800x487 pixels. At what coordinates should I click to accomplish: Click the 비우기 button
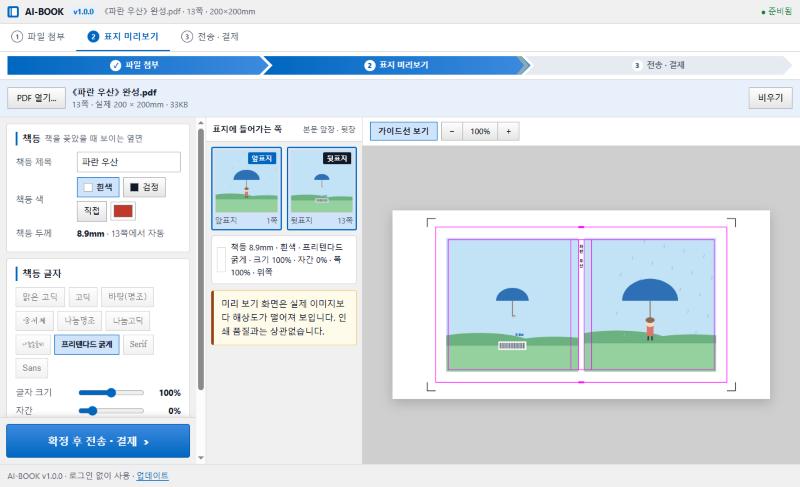[770, 98]
